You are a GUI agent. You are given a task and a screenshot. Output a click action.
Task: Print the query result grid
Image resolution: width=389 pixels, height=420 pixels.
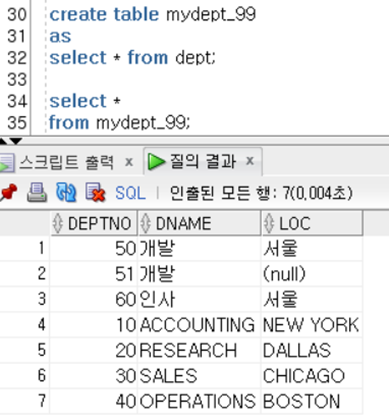[x=37, y=193]
